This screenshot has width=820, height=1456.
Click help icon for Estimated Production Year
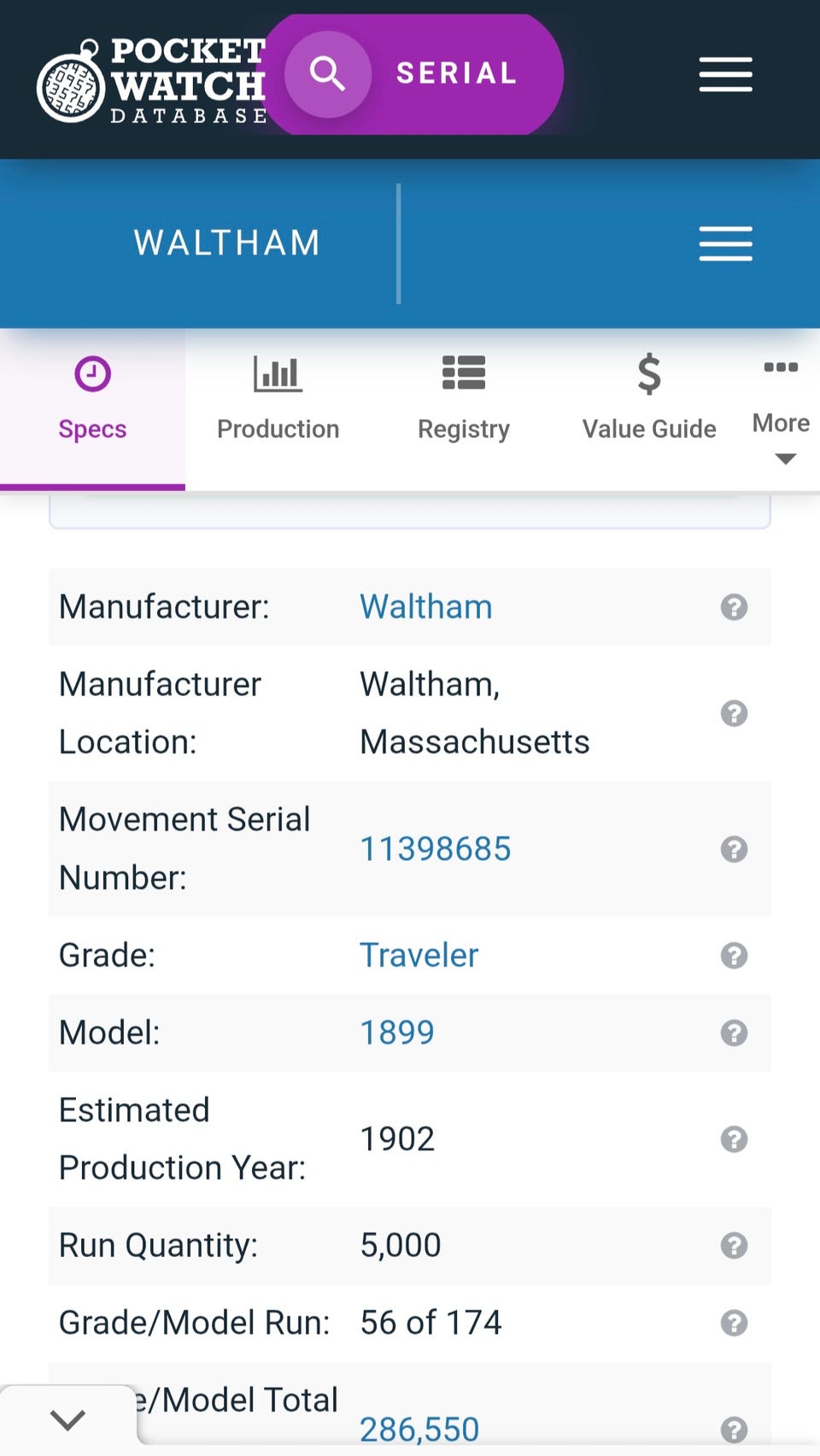tap(734, 1138)
